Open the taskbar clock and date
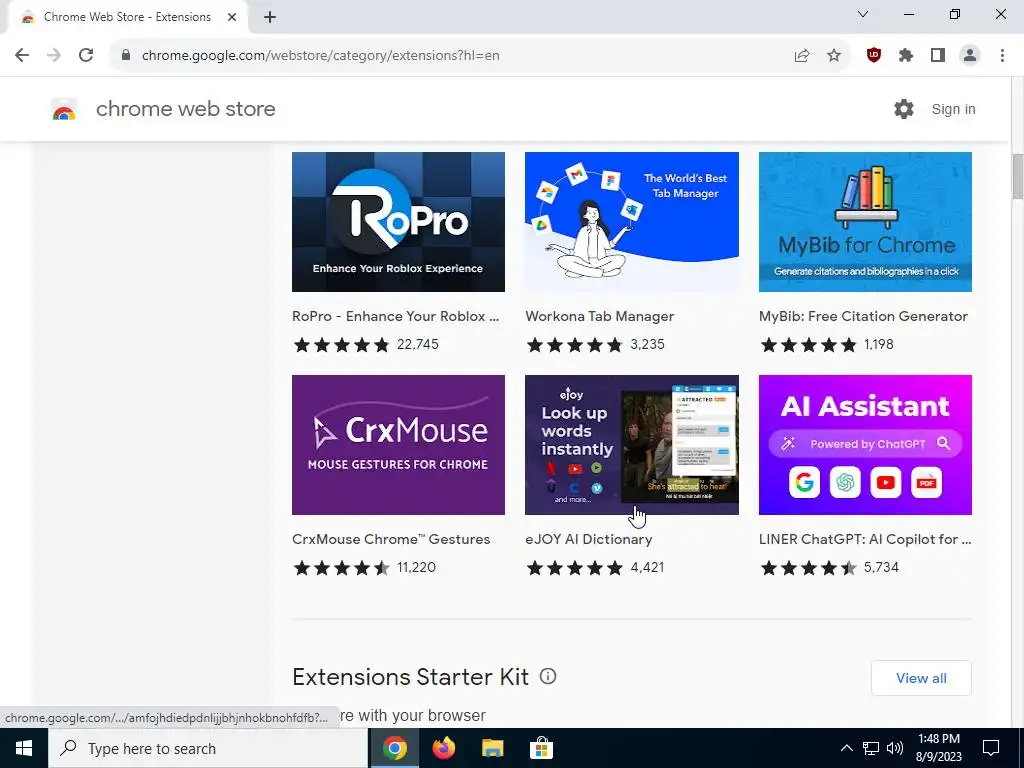 click(x=939, y=748)
